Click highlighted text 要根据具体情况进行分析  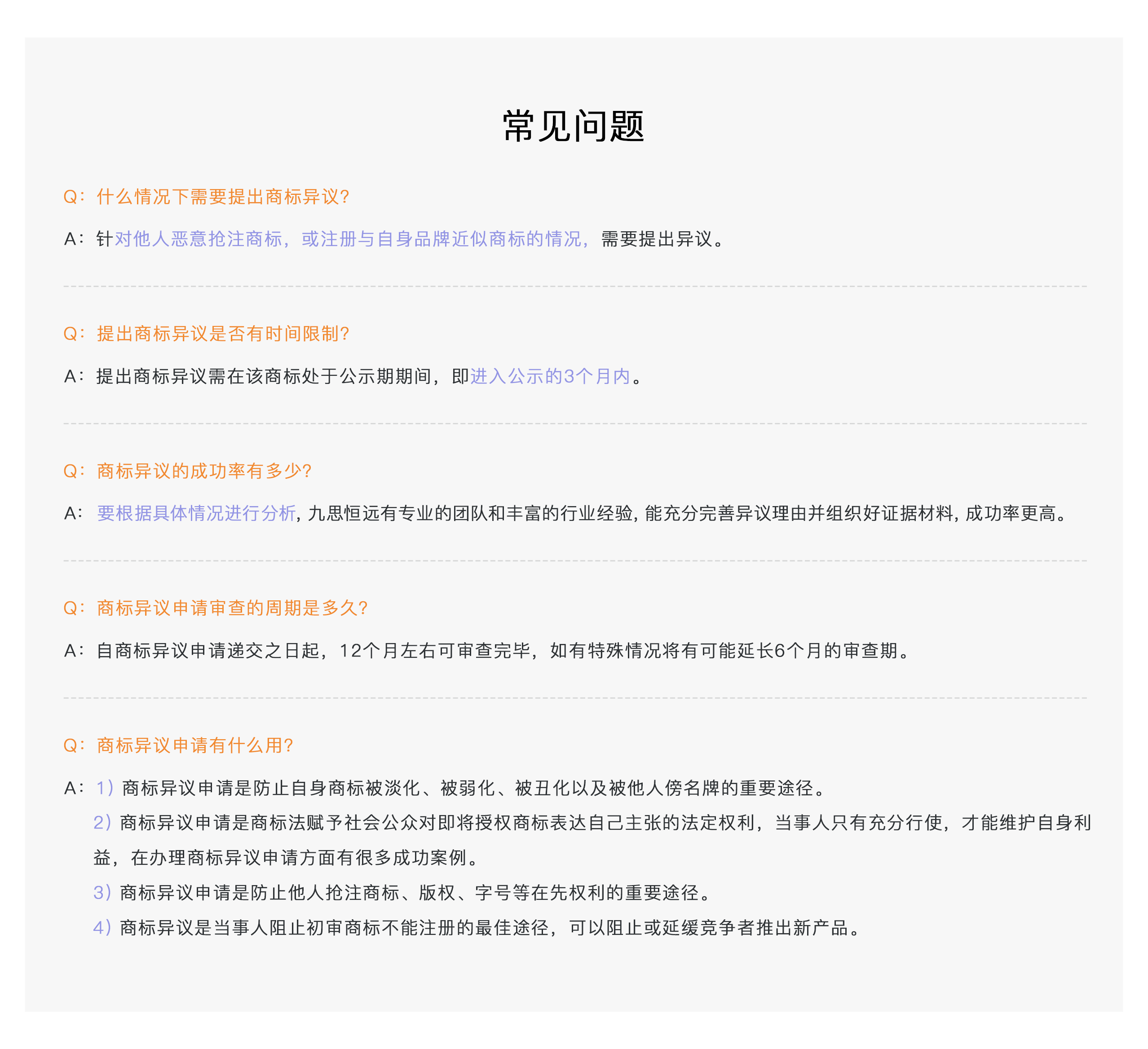196,513
